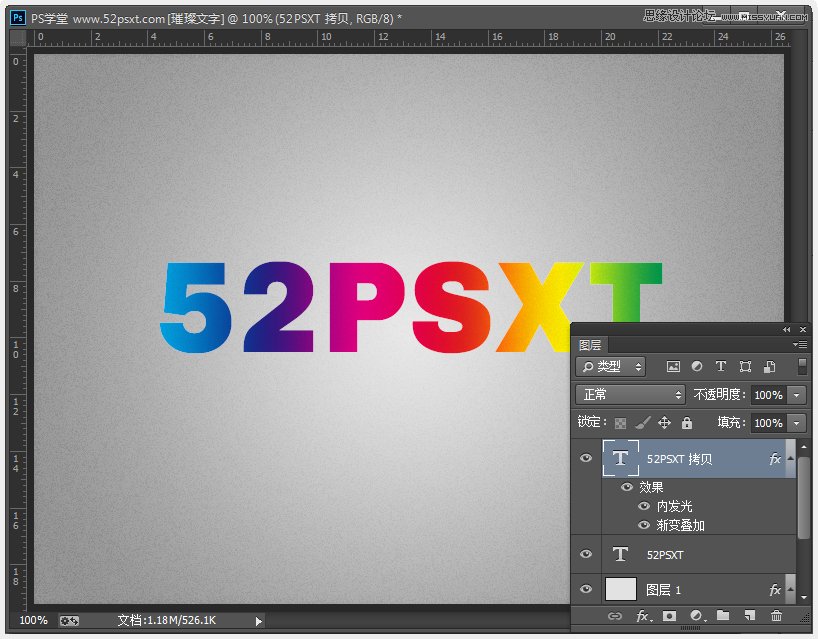Viewport: 818px width, 639px height.
Task: Filter layers by smart object icon
Action: [769, 367]
